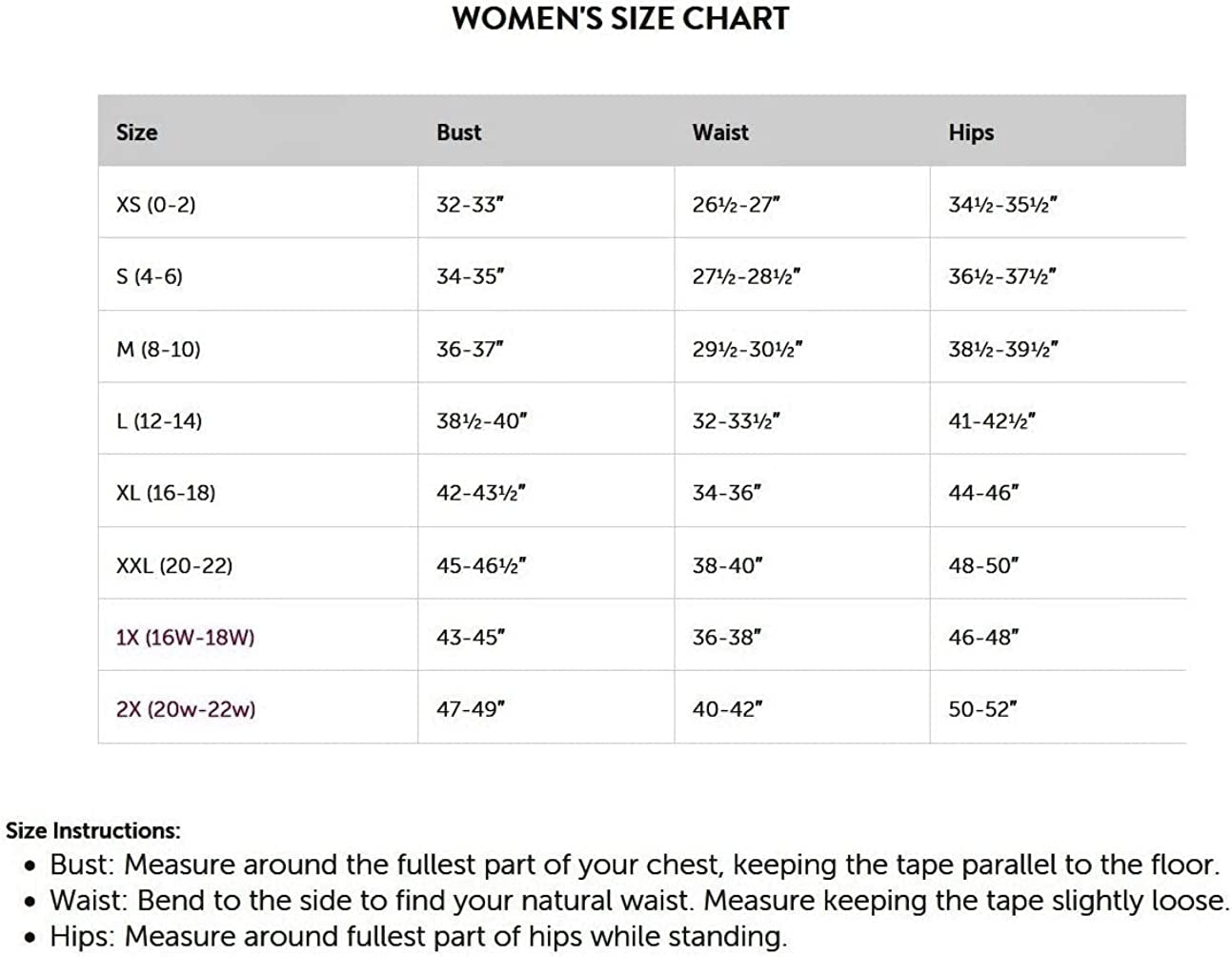
Task: Click the Hips column header
Action: (971, 132)
